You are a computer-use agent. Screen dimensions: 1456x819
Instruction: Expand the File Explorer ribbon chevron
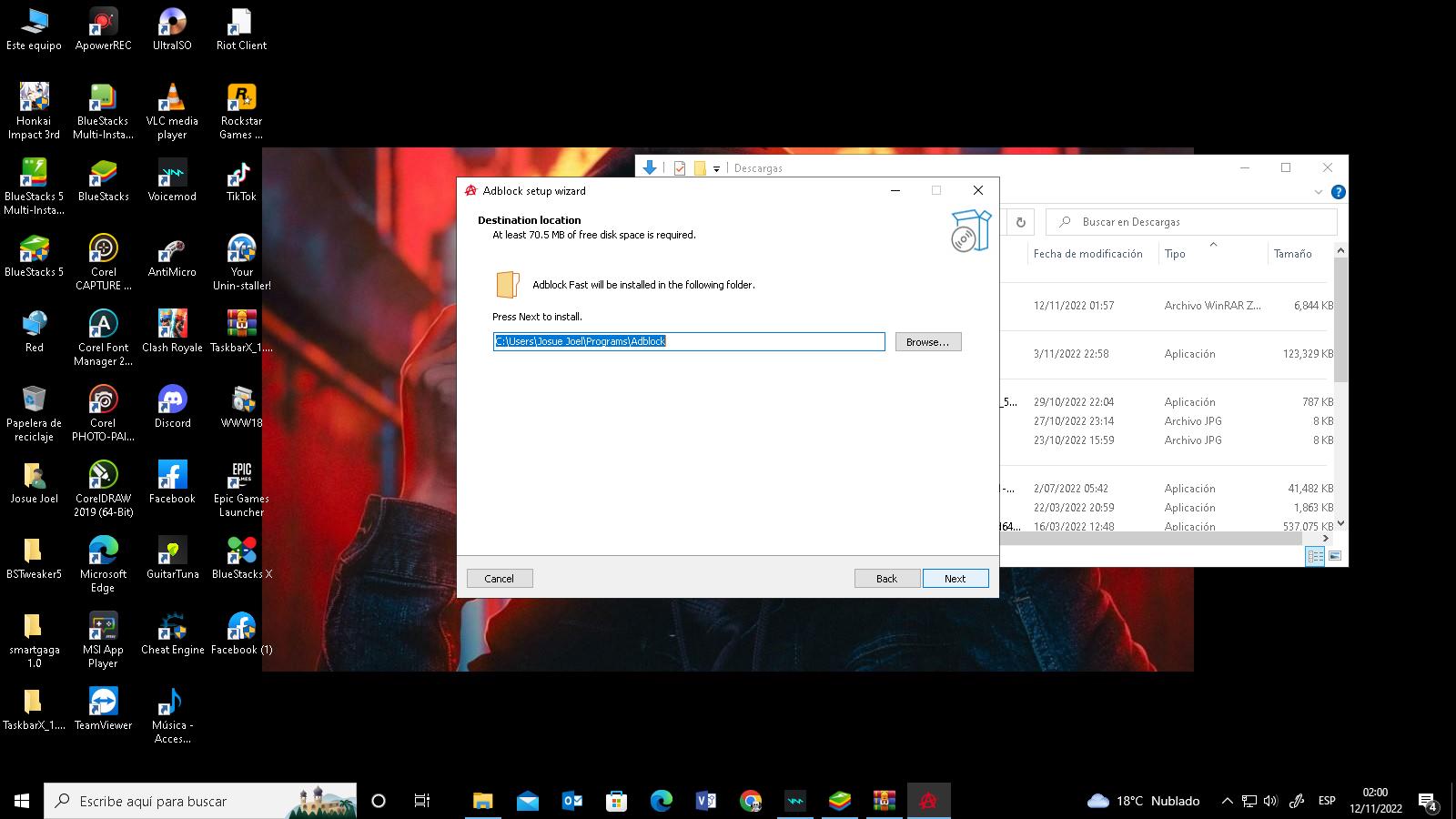(x=1318, y=192)
